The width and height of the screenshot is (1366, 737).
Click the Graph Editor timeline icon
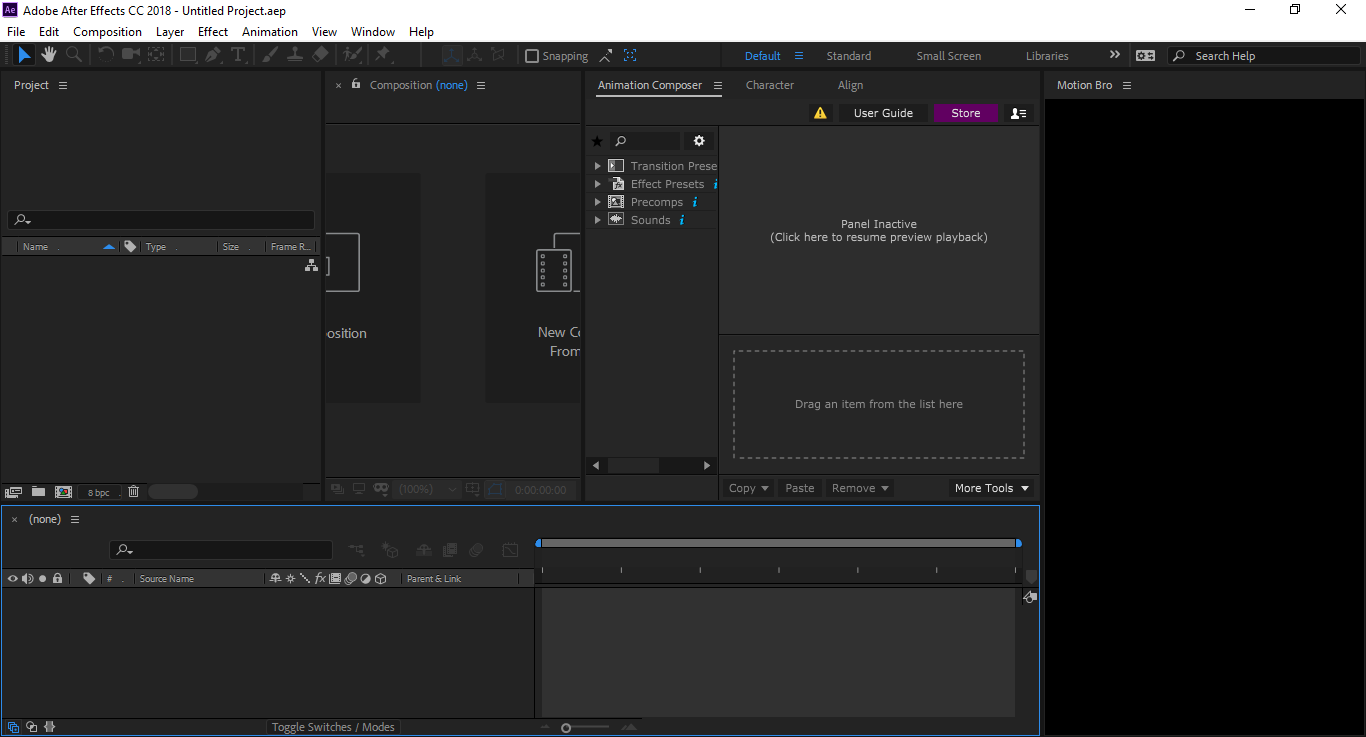tap(510, 550)
